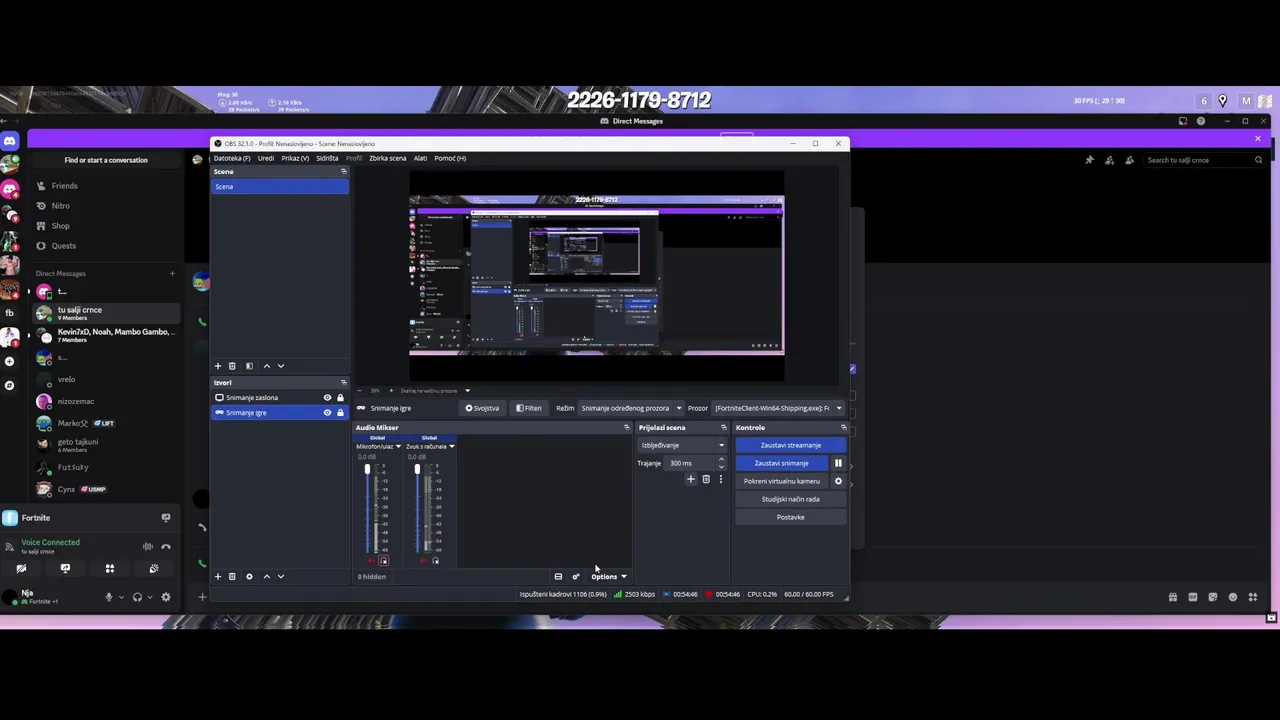1280x720 pixels.
Task: Expand Zvuk s računala channel menu arrow
Action: click(451, 446)
